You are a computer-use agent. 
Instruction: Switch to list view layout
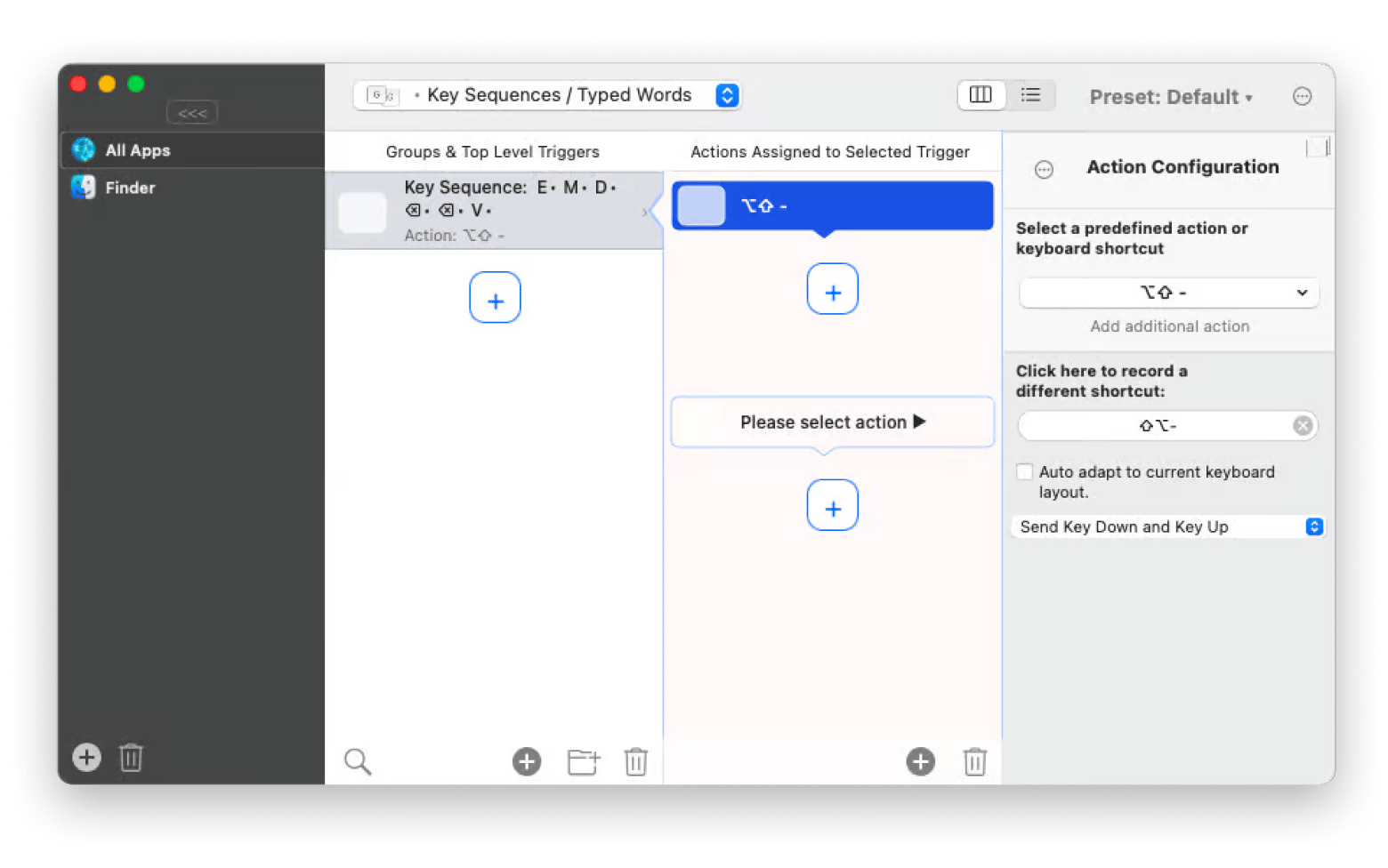pyautogui.click(x=1030, y=95)
